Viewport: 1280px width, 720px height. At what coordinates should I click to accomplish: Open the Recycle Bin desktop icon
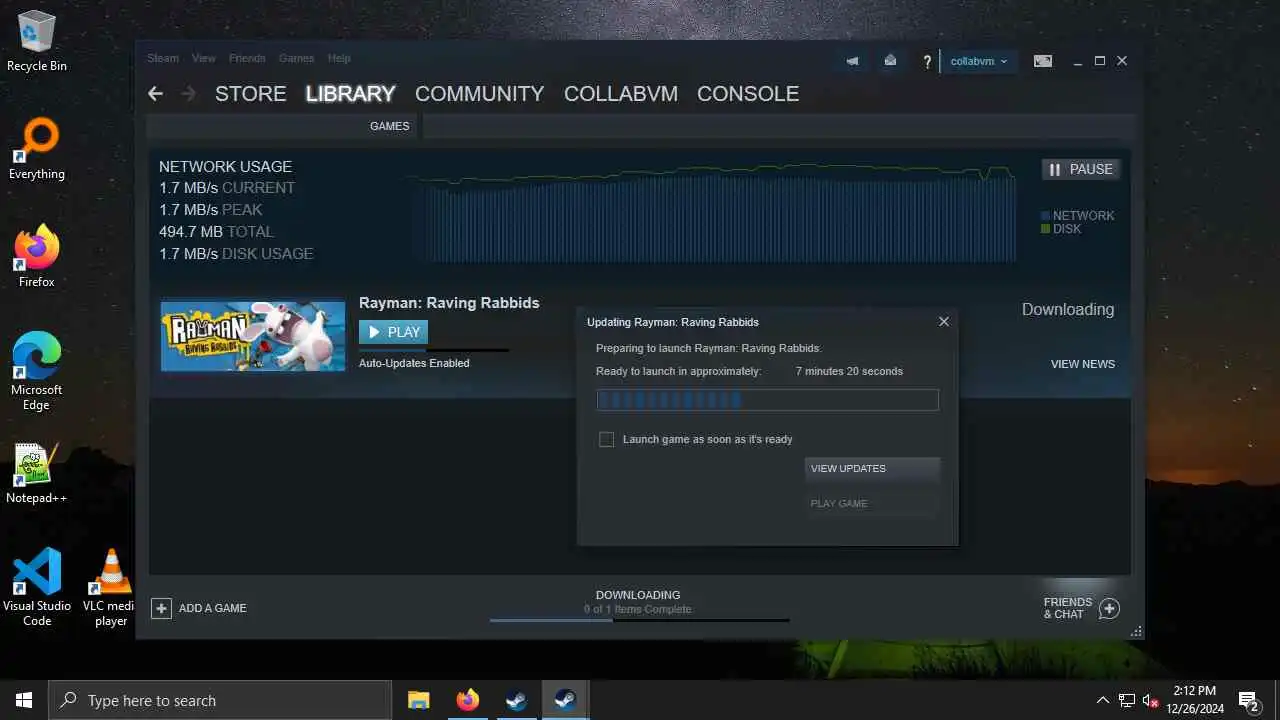click(x=37, y=41)
